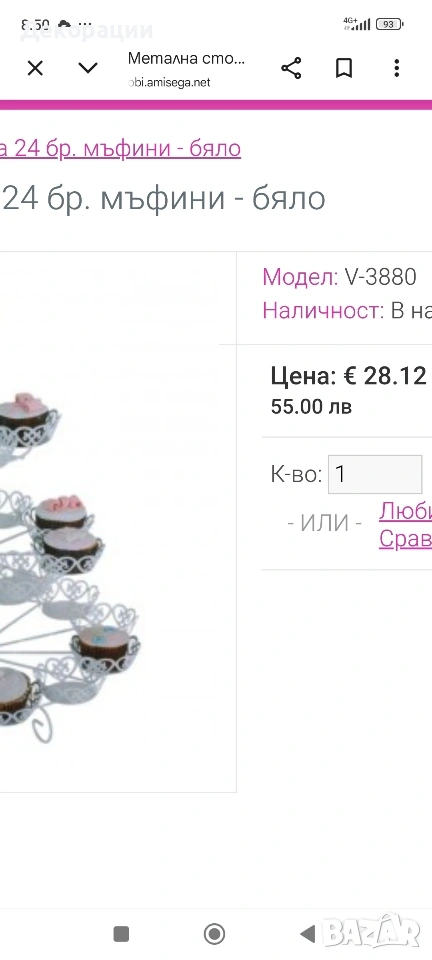Viewport: 432px width, 960px height.
Task: Tap the cloud notification icon in status bar
Action: tap(64, 24)
